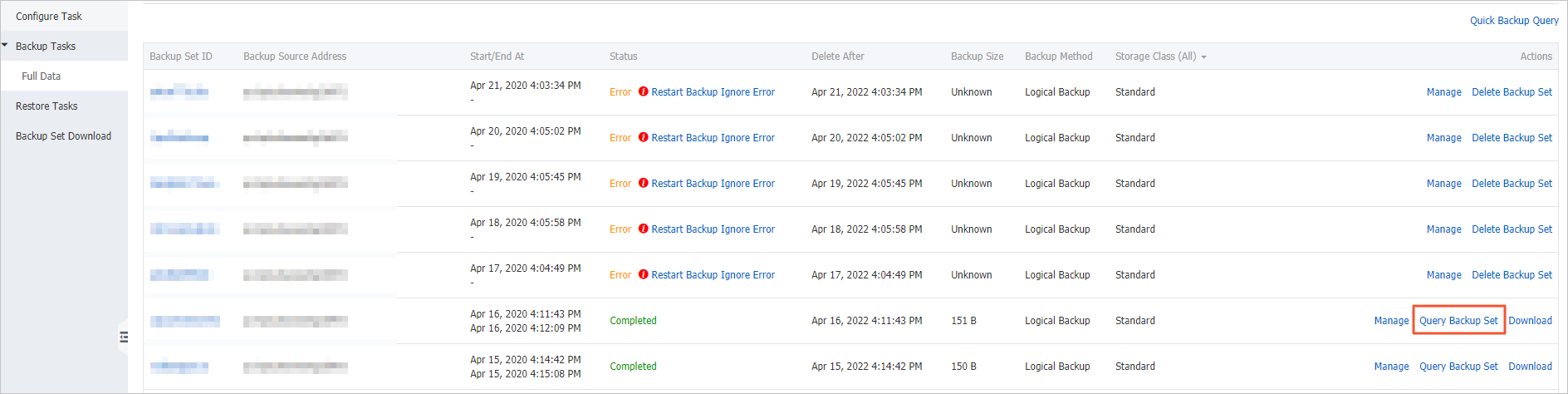Click Restart Backup Ignore Error for Apr 20
The width and height of the screenshot is (1568, 394).
pyautogui.click(x=713, y=138)
